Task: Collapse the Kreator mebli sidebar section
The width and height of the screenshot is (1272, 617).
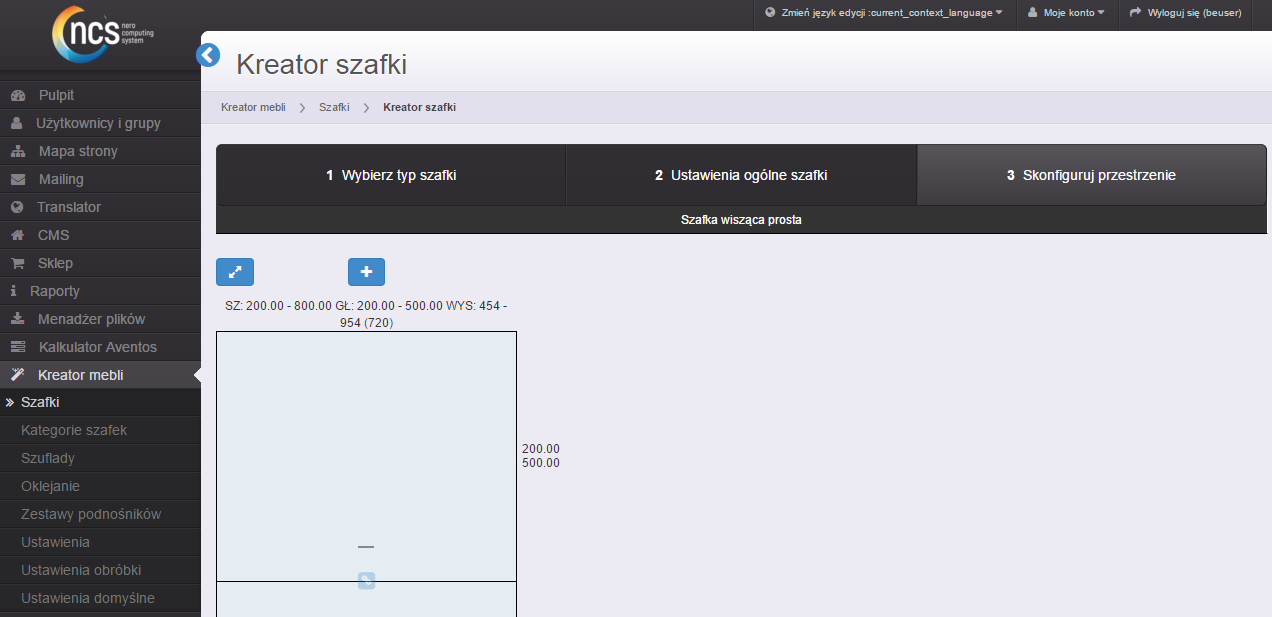Action: pyautogui.click(x=80, y=375)
